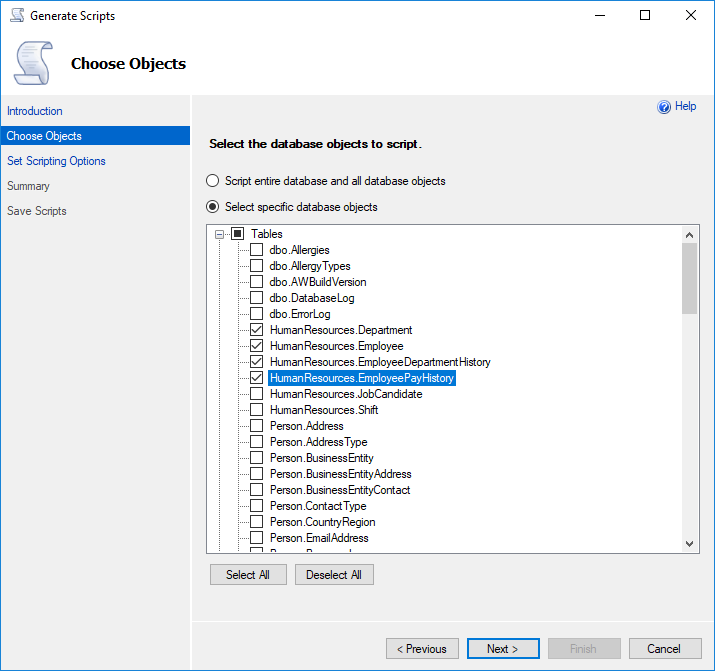
Task: Toggle the Tables parent checkbox
Action: click(238, 234)
